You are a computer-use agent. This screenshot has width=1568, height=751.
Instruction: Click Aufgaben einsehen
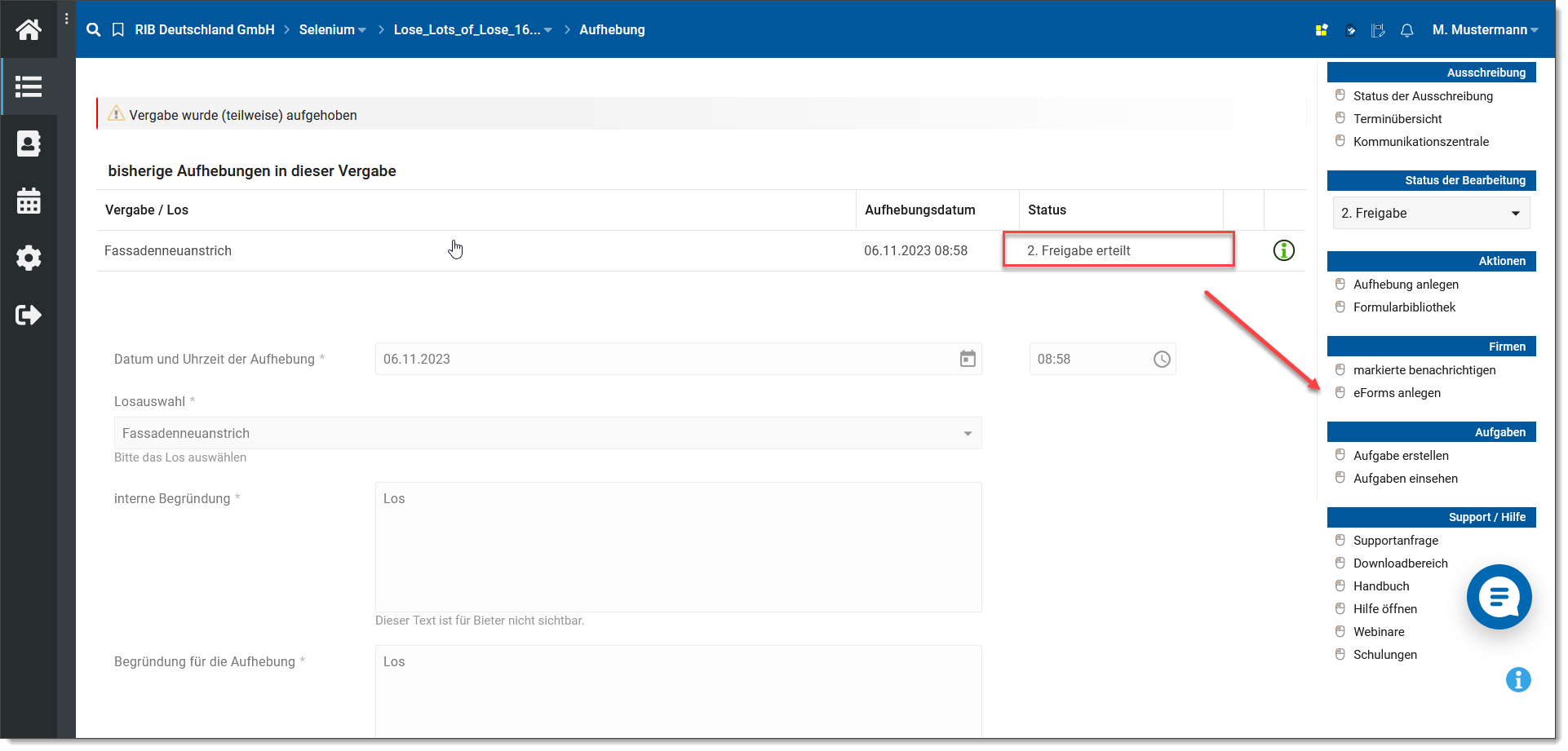click(x=1406, y=478)
